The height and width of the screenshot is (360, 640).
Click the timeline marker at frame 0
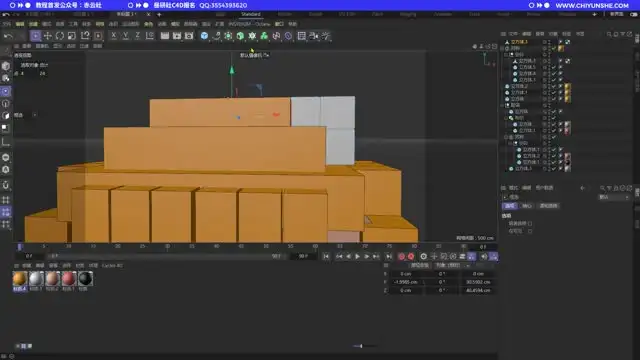(19, 247)
